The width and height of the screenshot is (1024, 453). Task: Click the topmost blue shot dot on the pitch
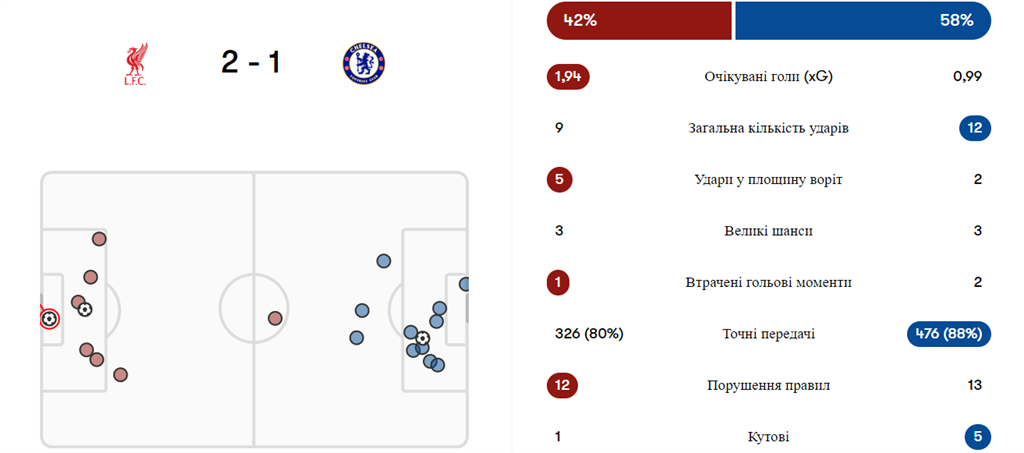(x=383, y=261)
